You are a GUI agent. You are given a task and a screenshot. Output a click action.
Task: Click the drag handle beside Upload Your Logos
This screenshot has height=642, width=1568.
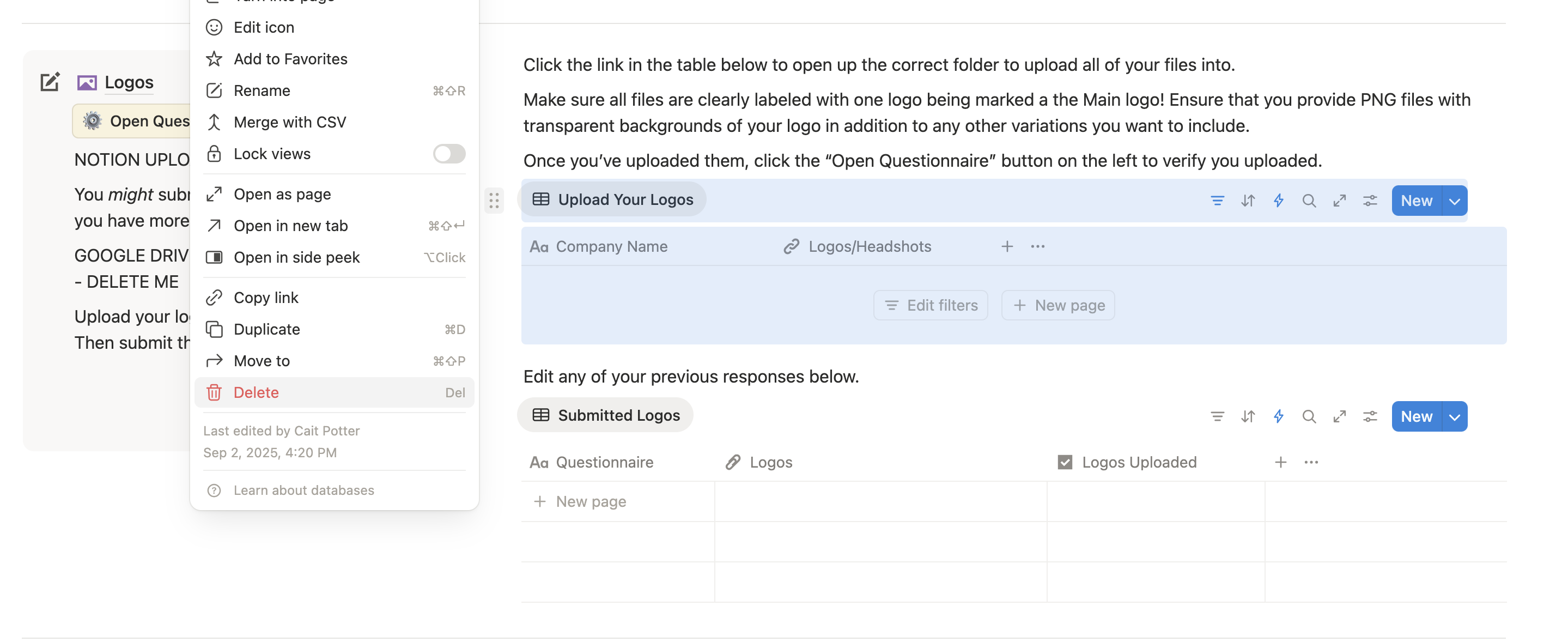(x=494, y=201)
